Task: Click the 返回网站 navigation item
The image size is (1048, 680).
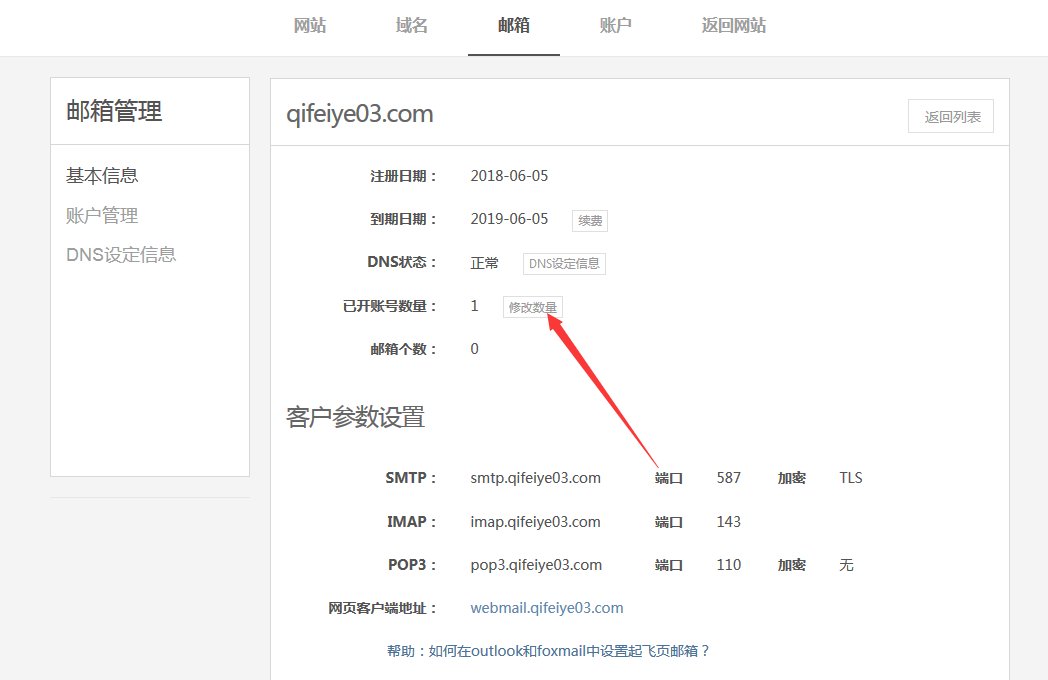Action: click(734, 26)
